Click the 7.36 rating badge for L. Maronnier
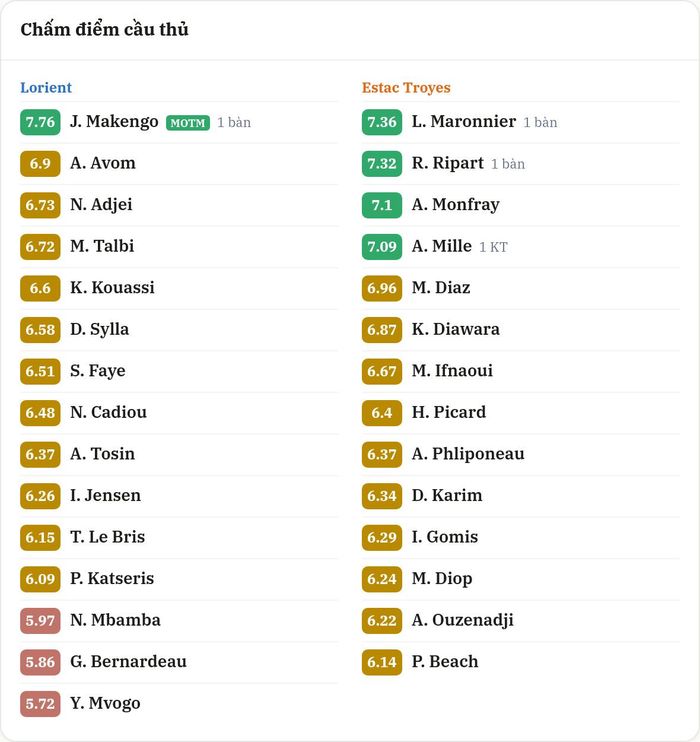Viewport: 700px width, 742px height. click(382, 122)
